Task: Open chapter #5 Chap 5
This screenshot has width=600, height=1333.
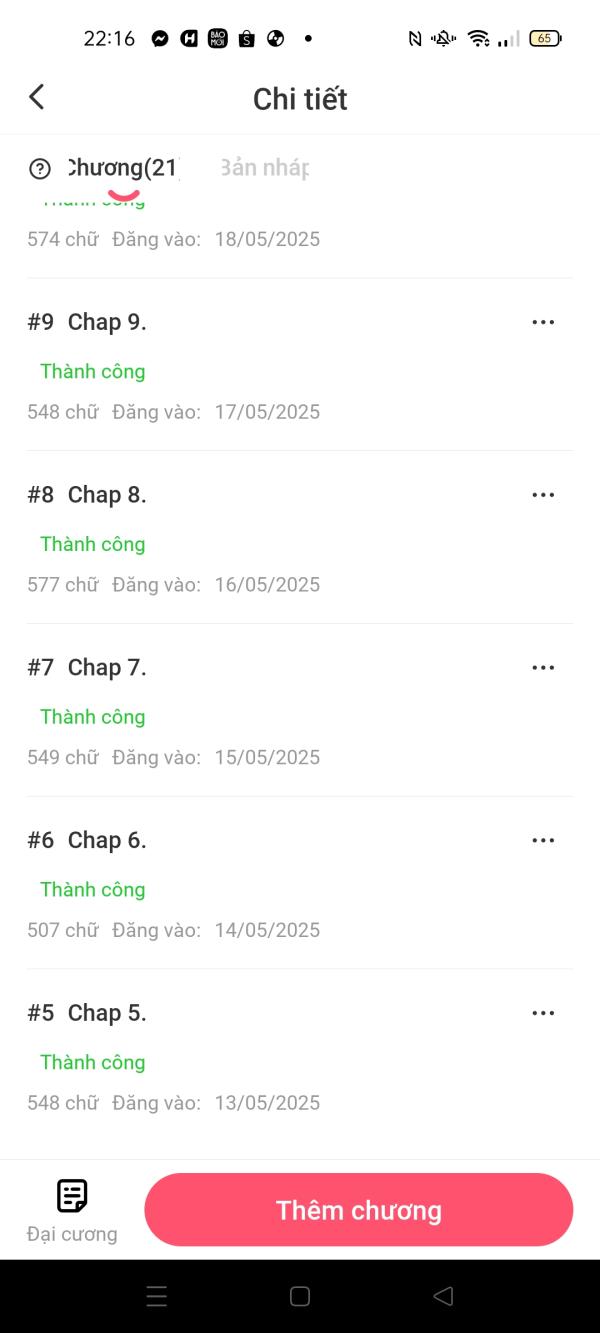Action: click(x=107, y=1013)
